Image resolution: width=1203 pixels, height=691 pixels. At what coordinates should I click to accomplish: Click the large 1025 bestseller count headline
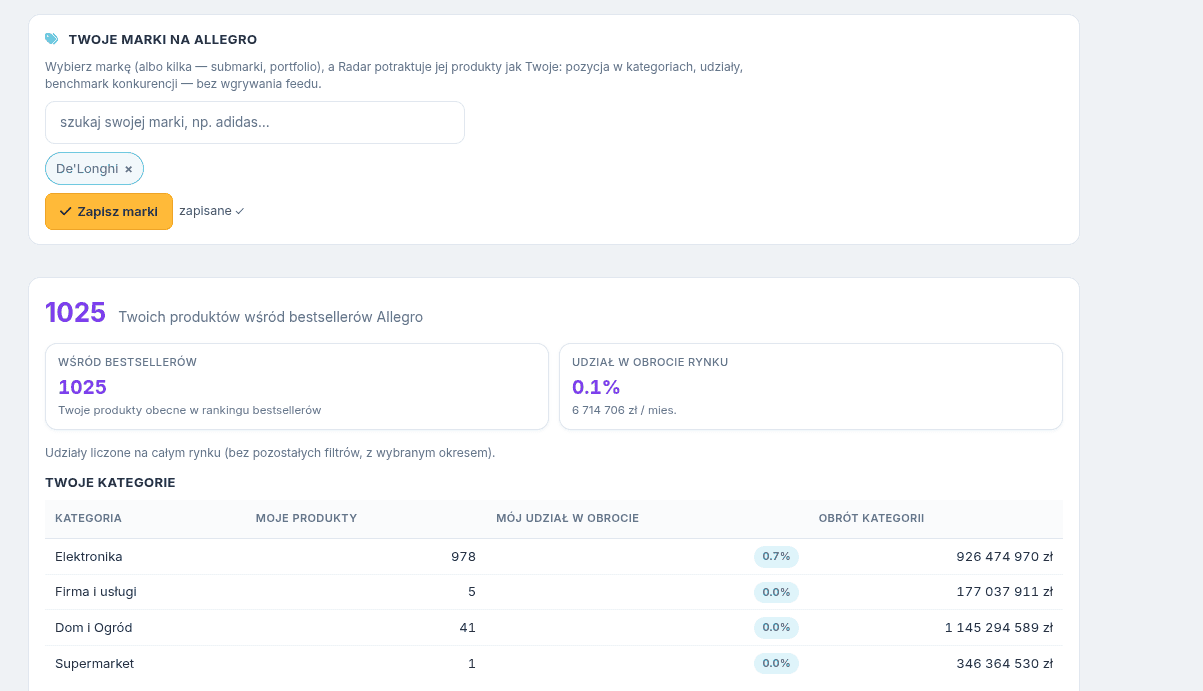coord(75,313)
